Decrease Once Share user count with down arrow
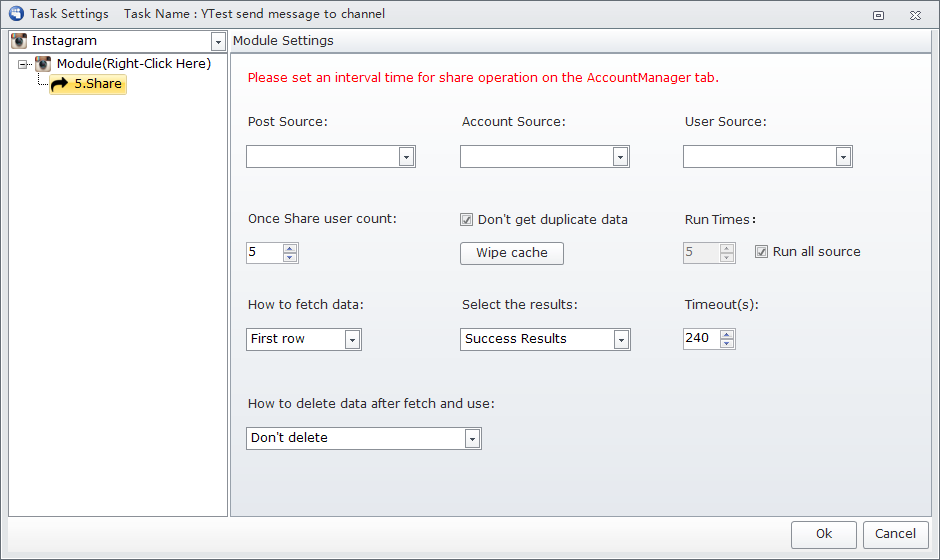This screenshot has width=940, height=560. [290, 257]
